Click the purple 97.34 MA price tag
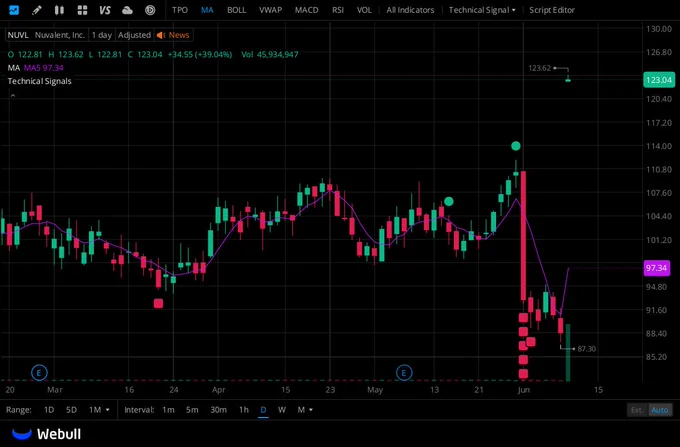Image resolution: width=680 pixels, height=447 pixels. tap(656, 268)
